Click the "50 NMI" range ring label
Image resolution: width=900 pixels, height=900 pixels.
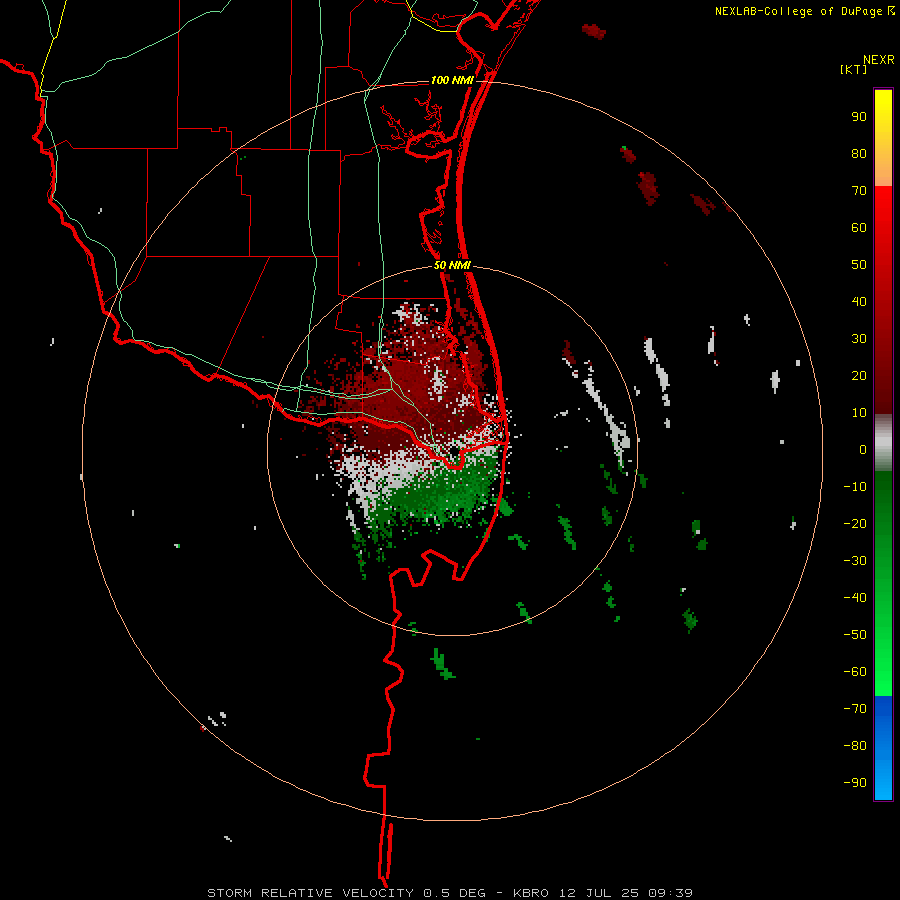pos(452,265)
